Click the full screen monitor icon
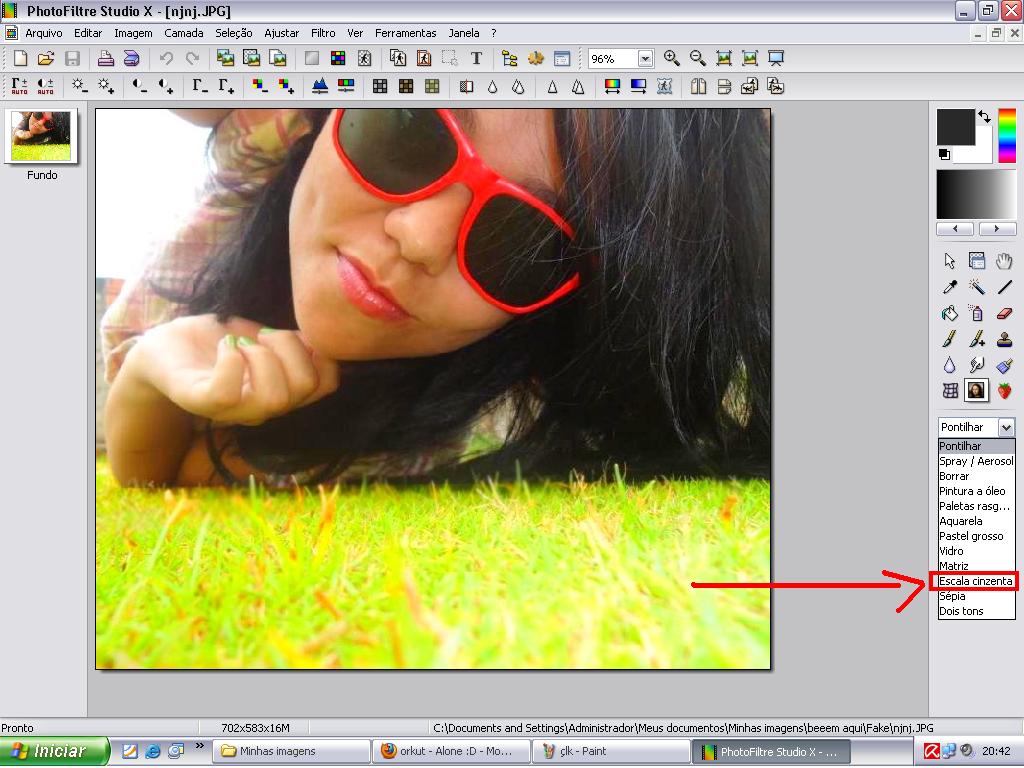Image resolution: width=1024 pixels, height=768 pixels. (776, 58)
